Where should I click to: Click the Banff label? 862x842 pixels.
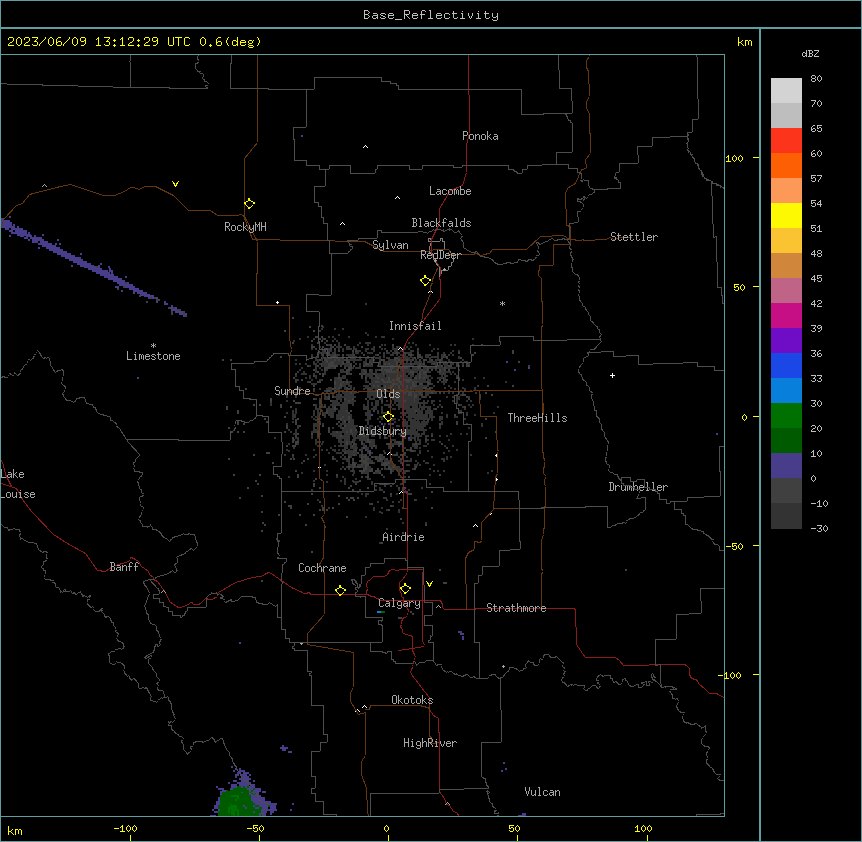coord(124,567)
